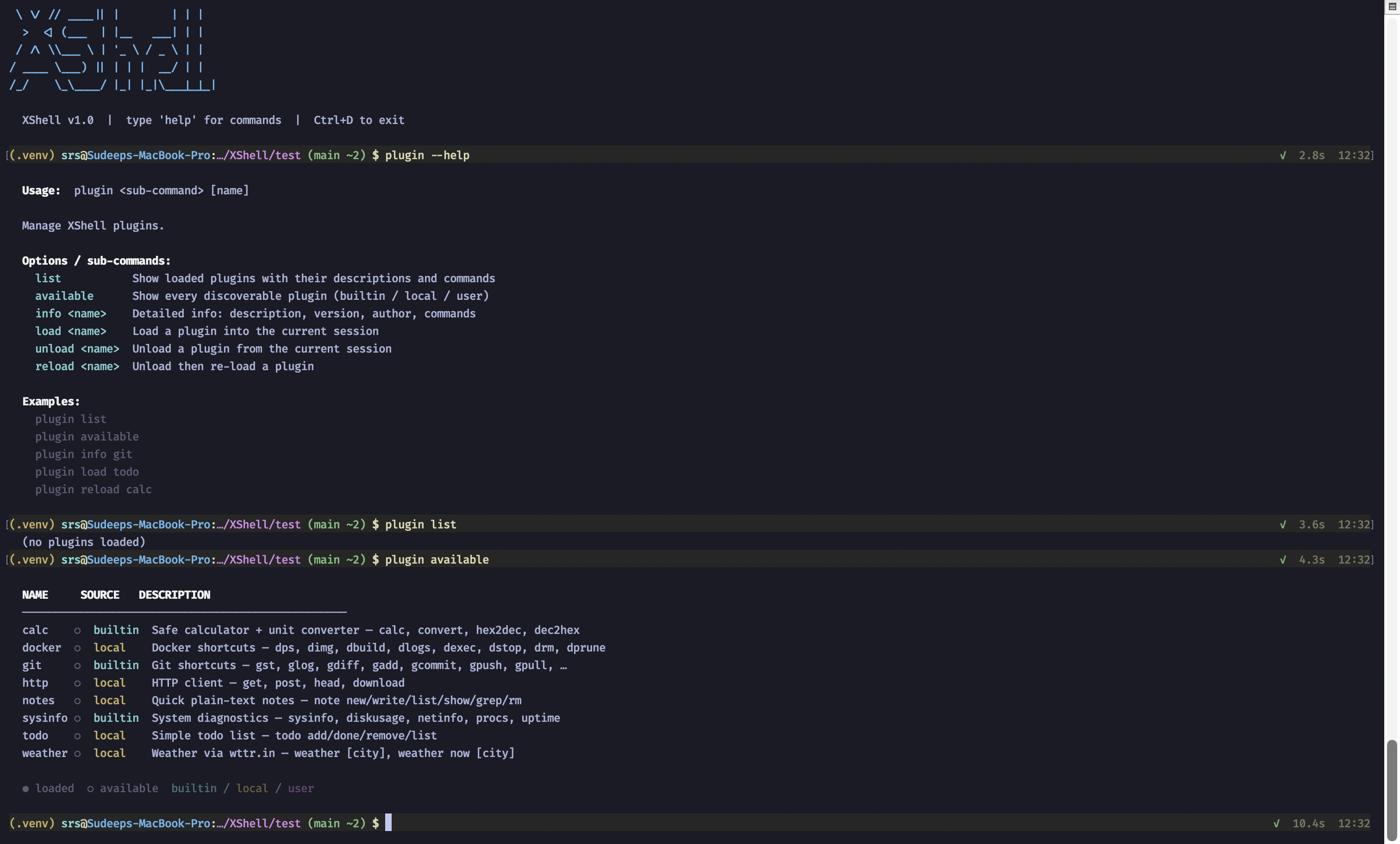Click the active prompt cursor block

tap(388, 822)
